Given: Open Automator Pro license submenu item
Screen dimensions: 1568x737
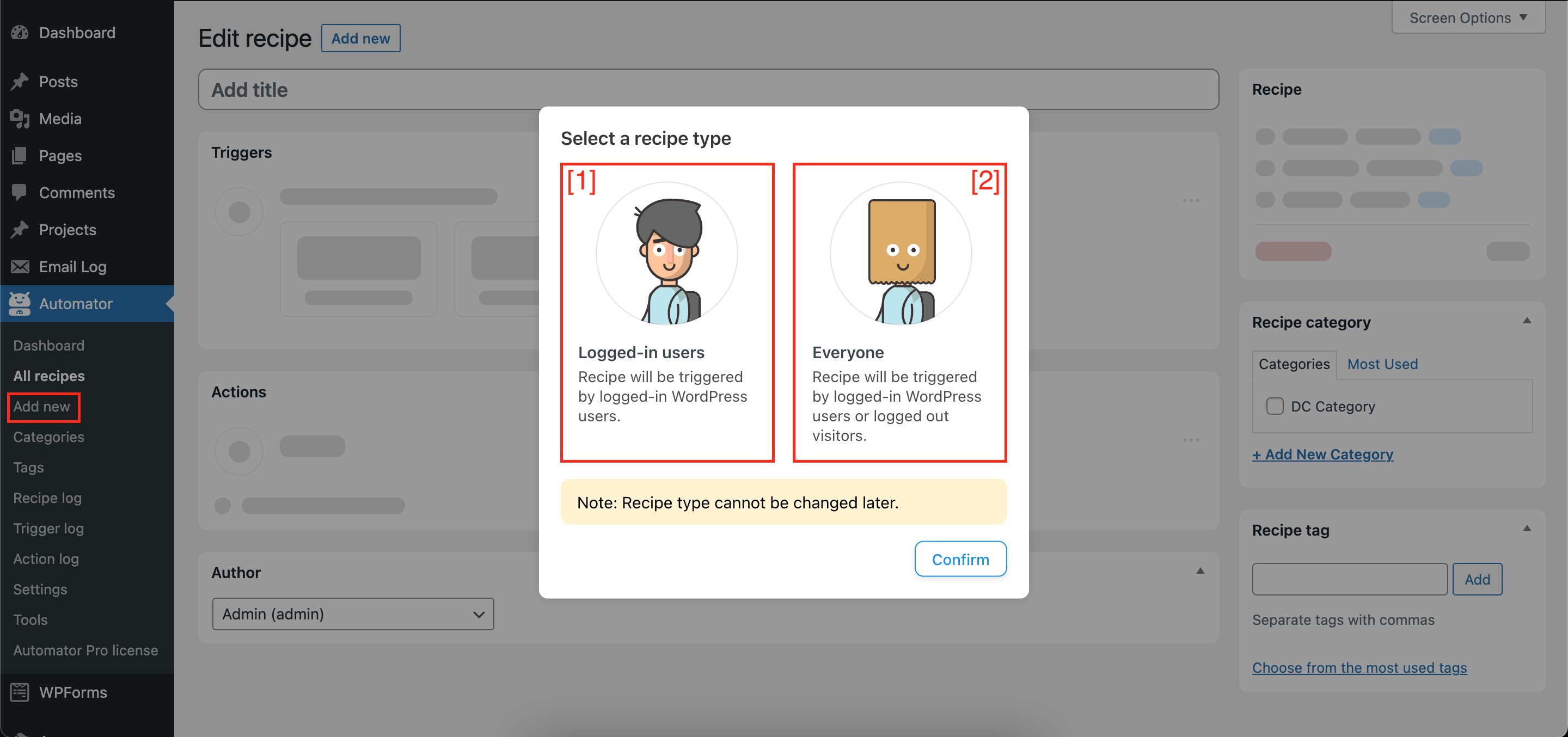Looking at the screenshot, I should 86,650.
